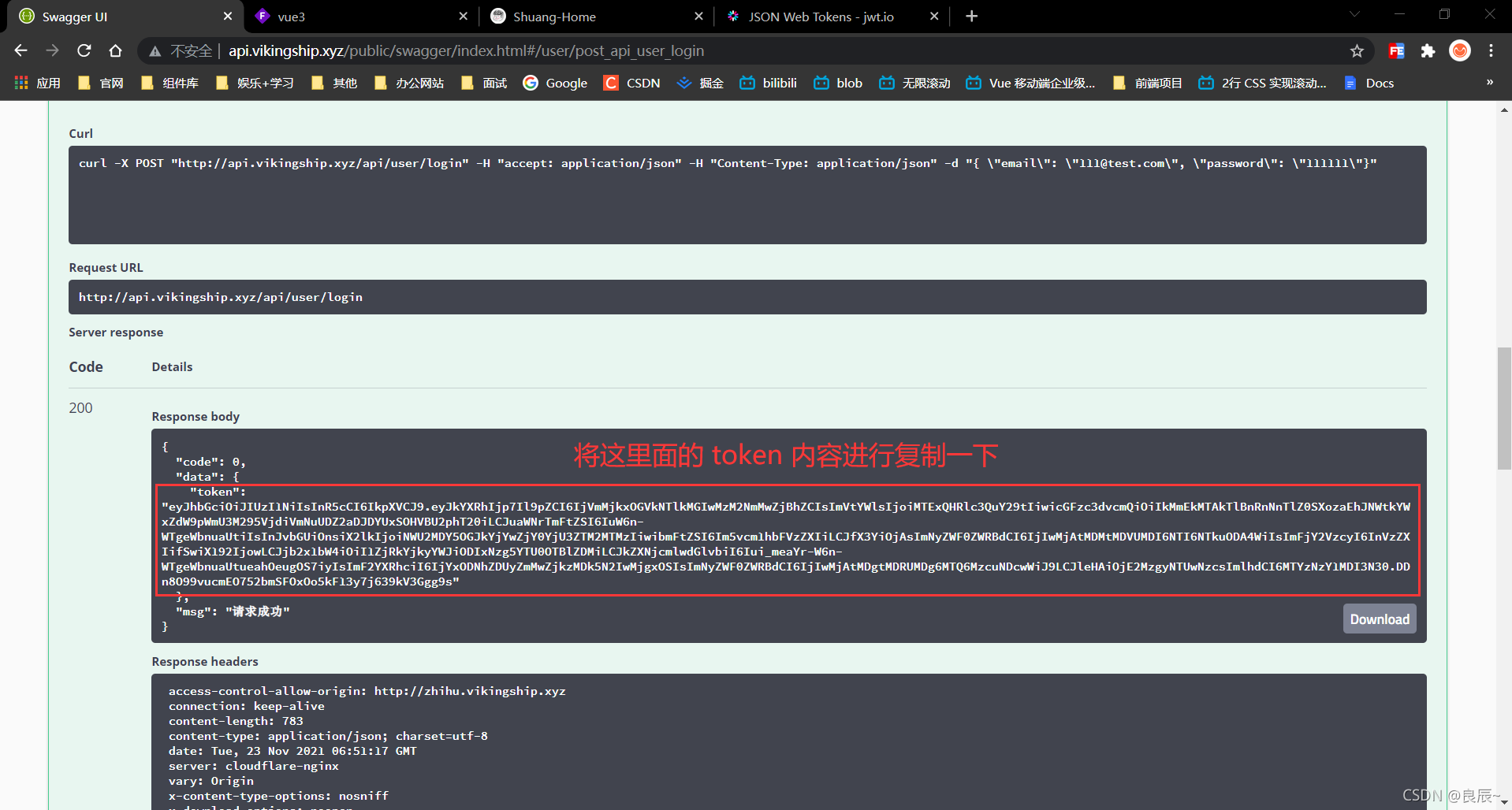
Task: Open the Vue 移动端企业级 bookmark
Action: pyautogui.click(x=1031, y=83)
